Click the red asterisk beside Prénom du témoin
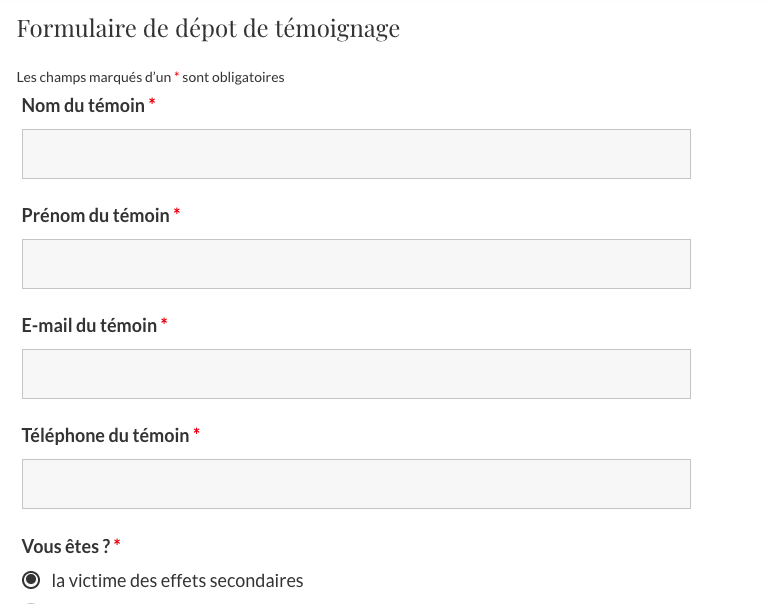 pyautogui.click(x=177, y=212)
